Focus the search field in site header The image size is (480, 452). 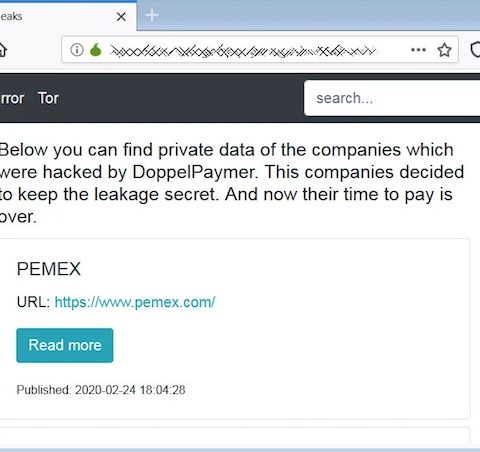click(x=392, y=98)
